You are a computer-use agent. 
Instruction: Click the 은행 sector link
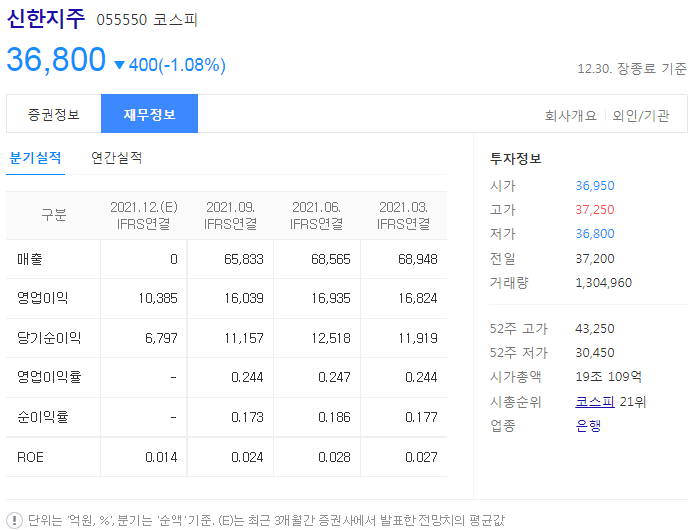[588, 426]
